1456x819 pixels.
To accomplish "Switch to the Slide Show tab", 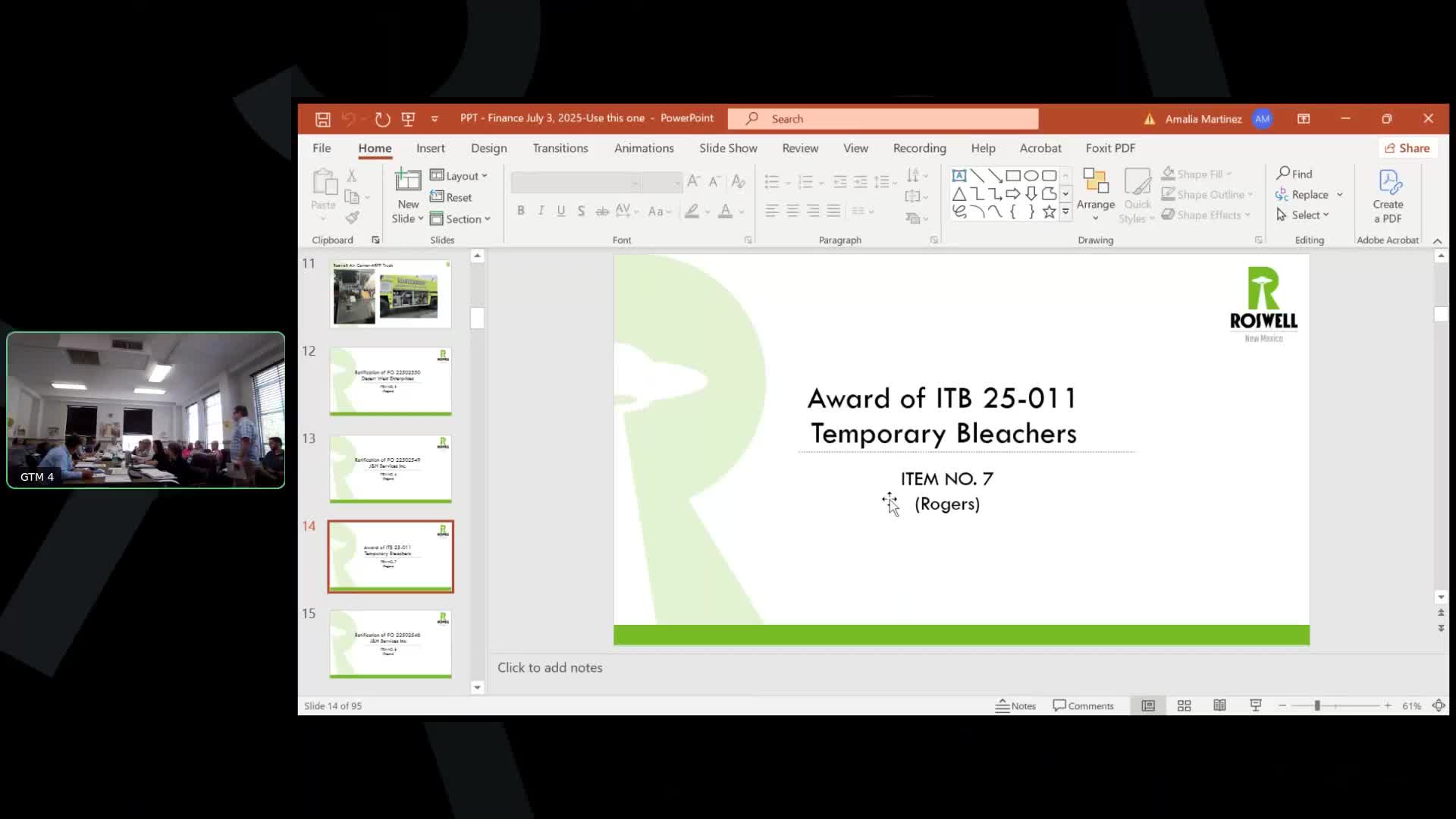I will (x=727, y=149).
